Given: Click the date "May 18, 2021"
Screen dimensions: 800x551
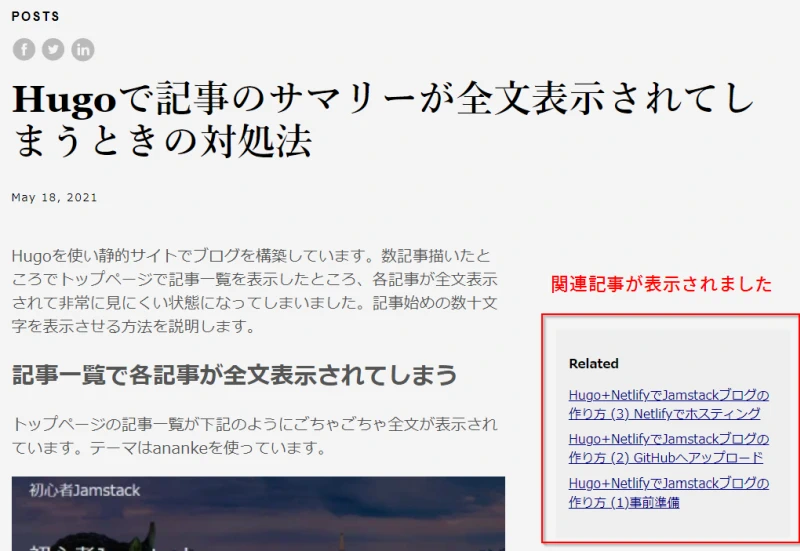Looking at the screenshot, I should pyautogui.click(x=54, y=197).
